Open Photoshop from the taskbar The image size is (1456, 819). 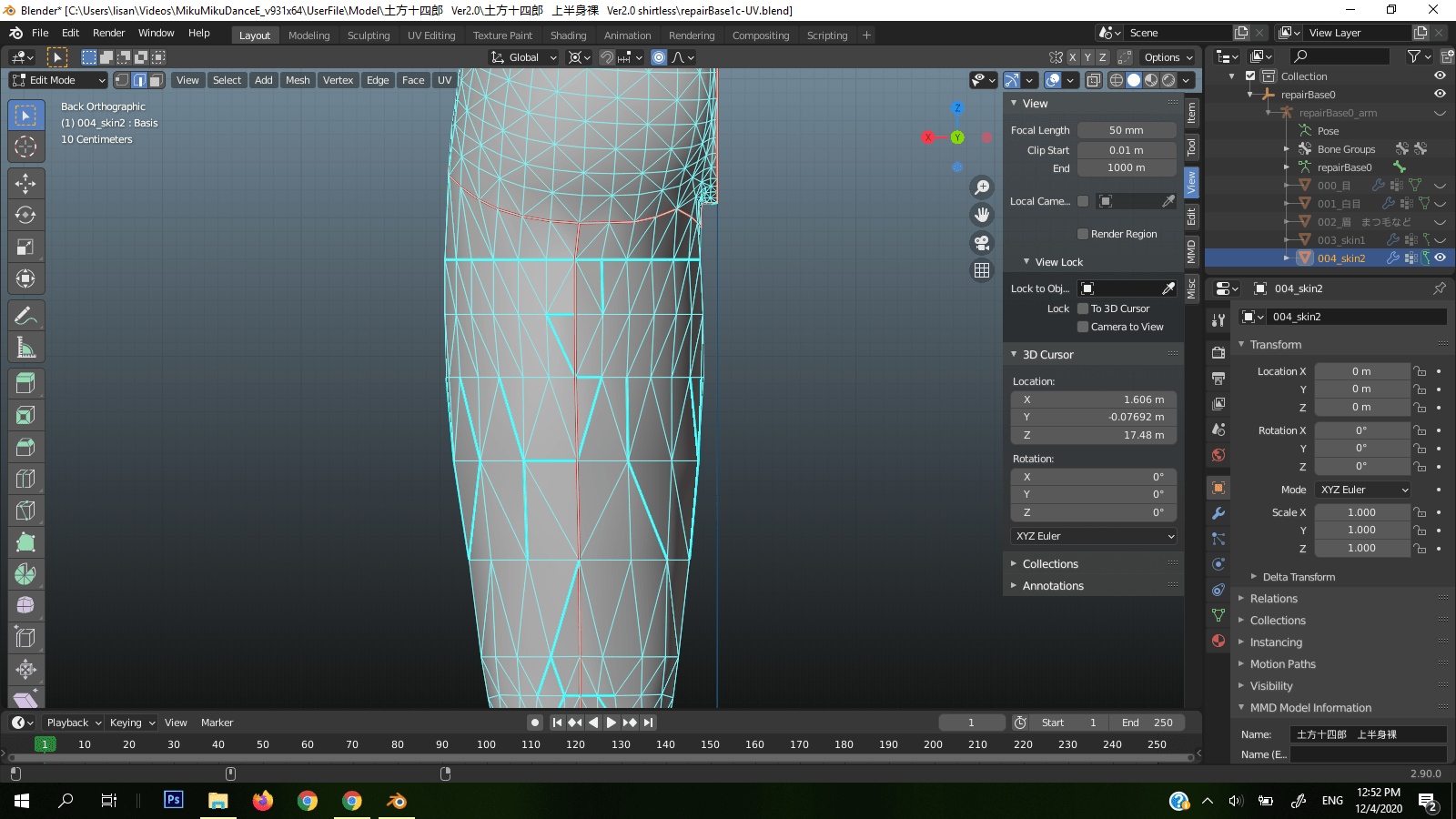point(174,800)
